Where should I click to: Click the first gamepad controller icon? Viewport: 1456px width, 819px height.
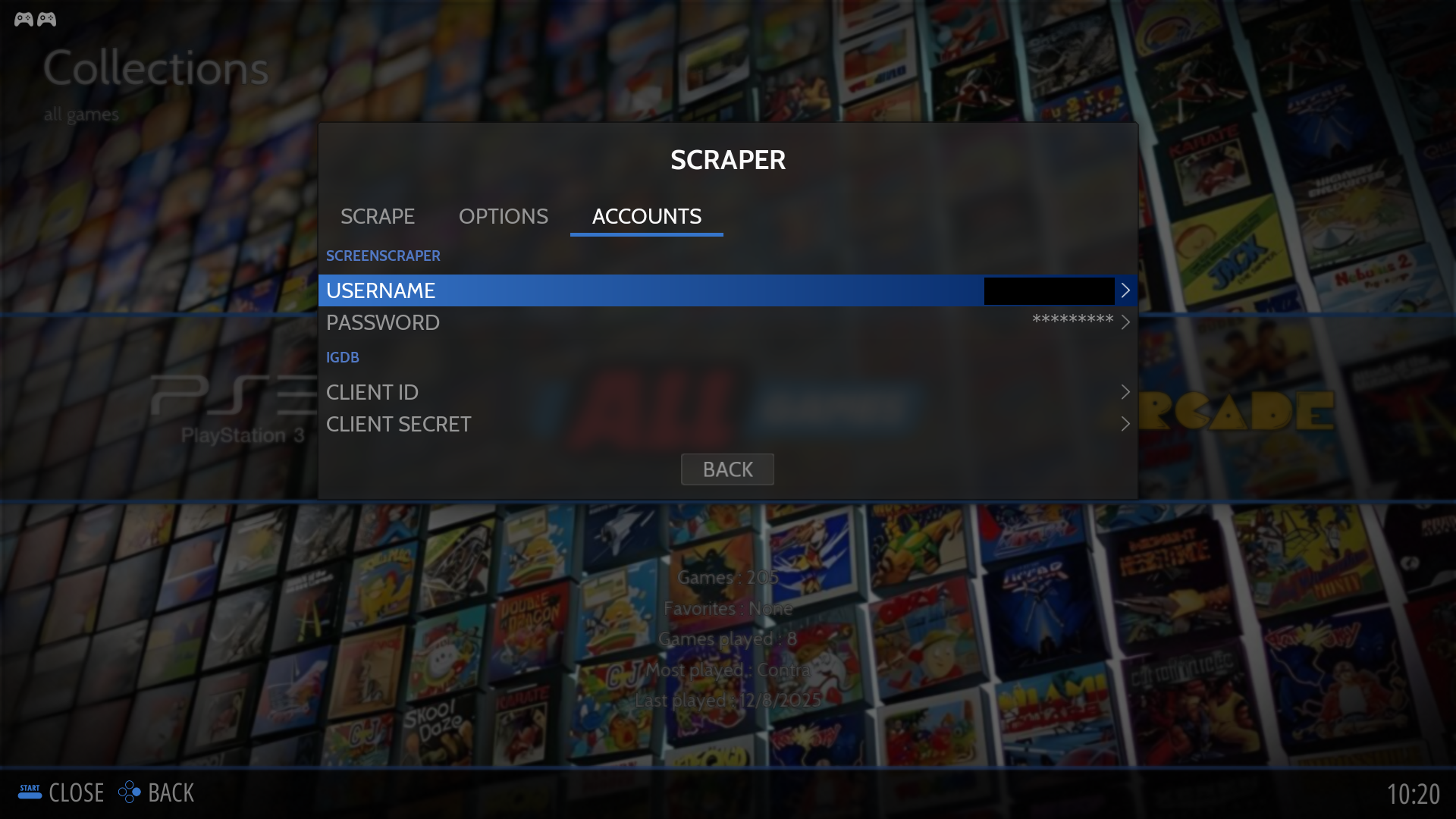pyautogui.click(x=24, y=19)
